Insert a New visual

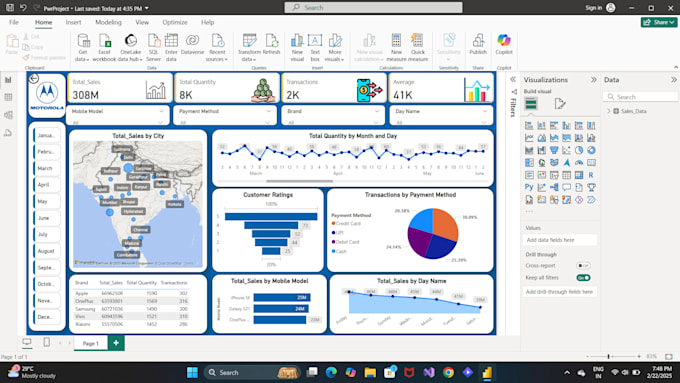pyautogui.click(x=297, y=48)
